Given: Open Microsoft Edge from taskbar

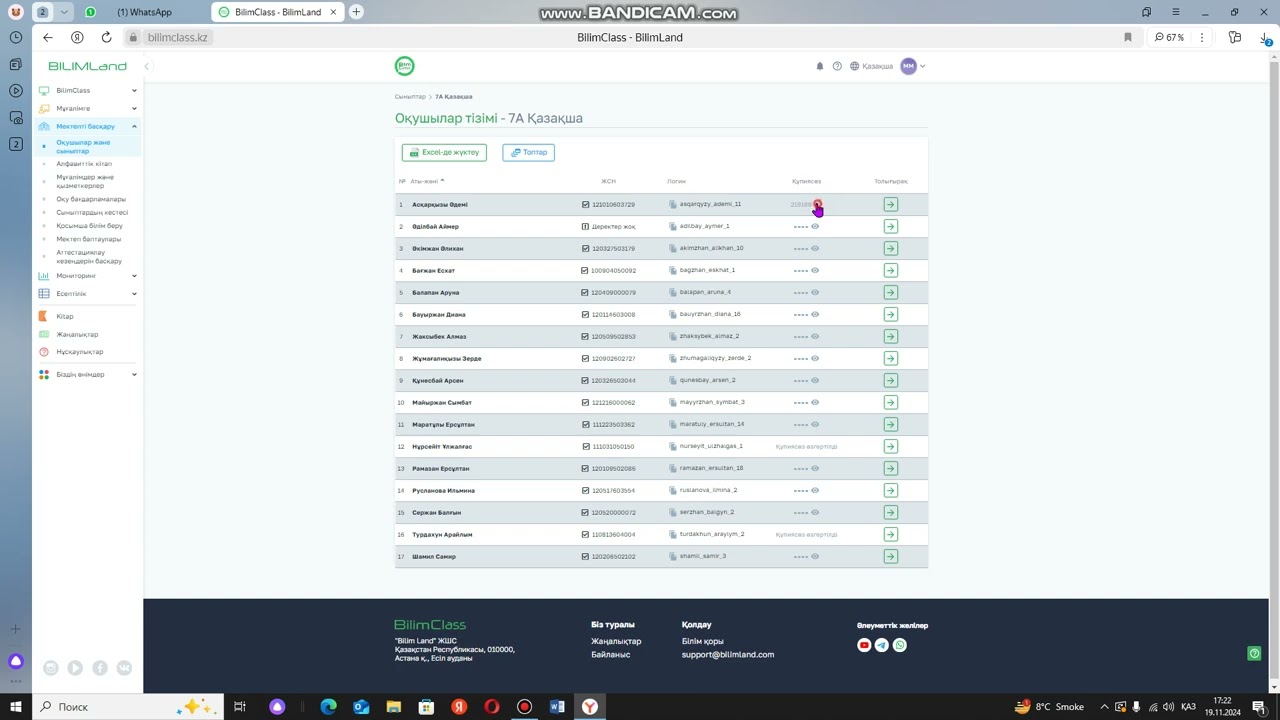Looking at the screenshot, I should pyautogui.click(x=328, y=706).
